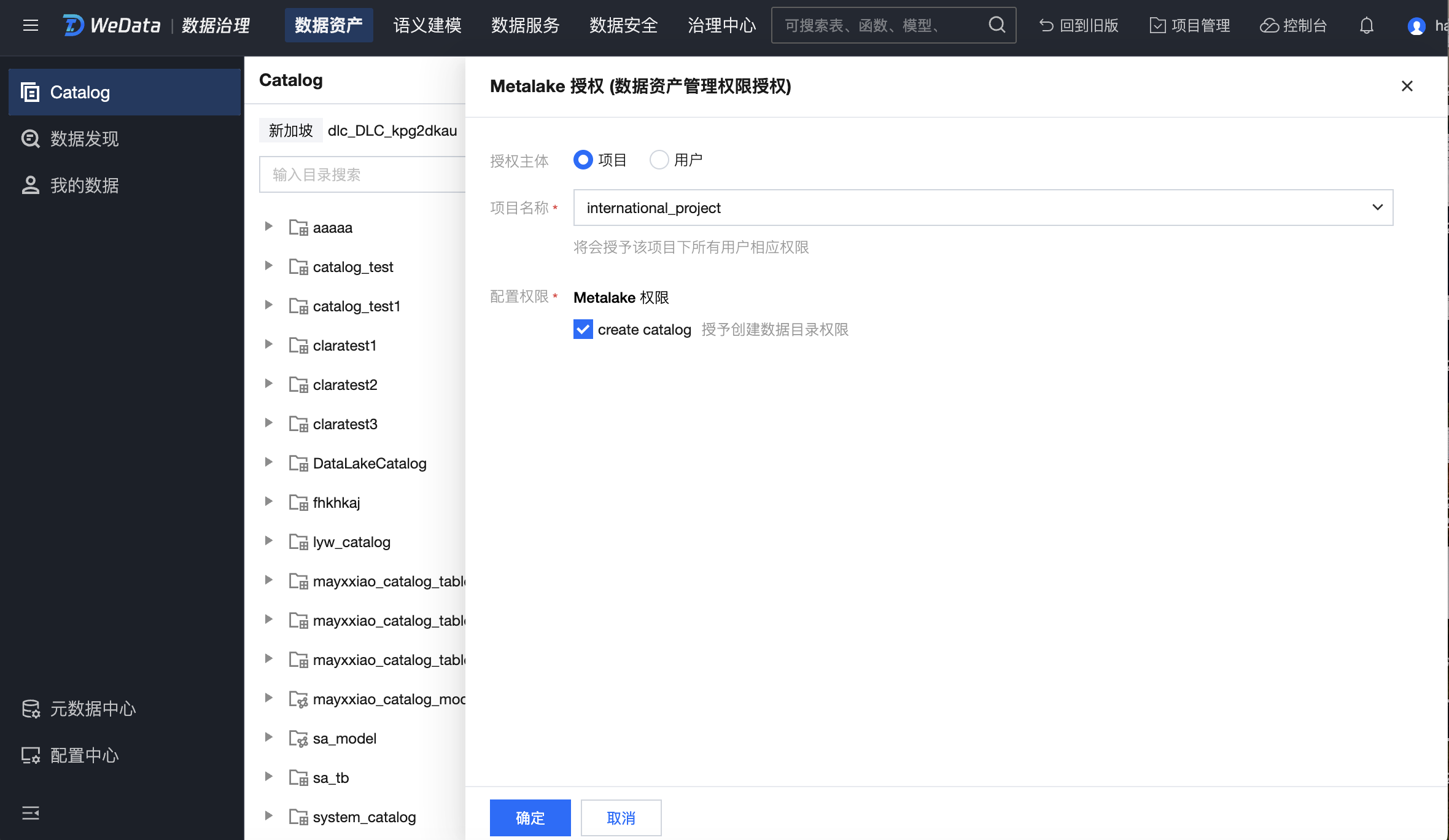Image resolution: width=1449 pixels, height=840 pixels.
Task: Click the 确定 confirm button
Action: click(530, 818)
